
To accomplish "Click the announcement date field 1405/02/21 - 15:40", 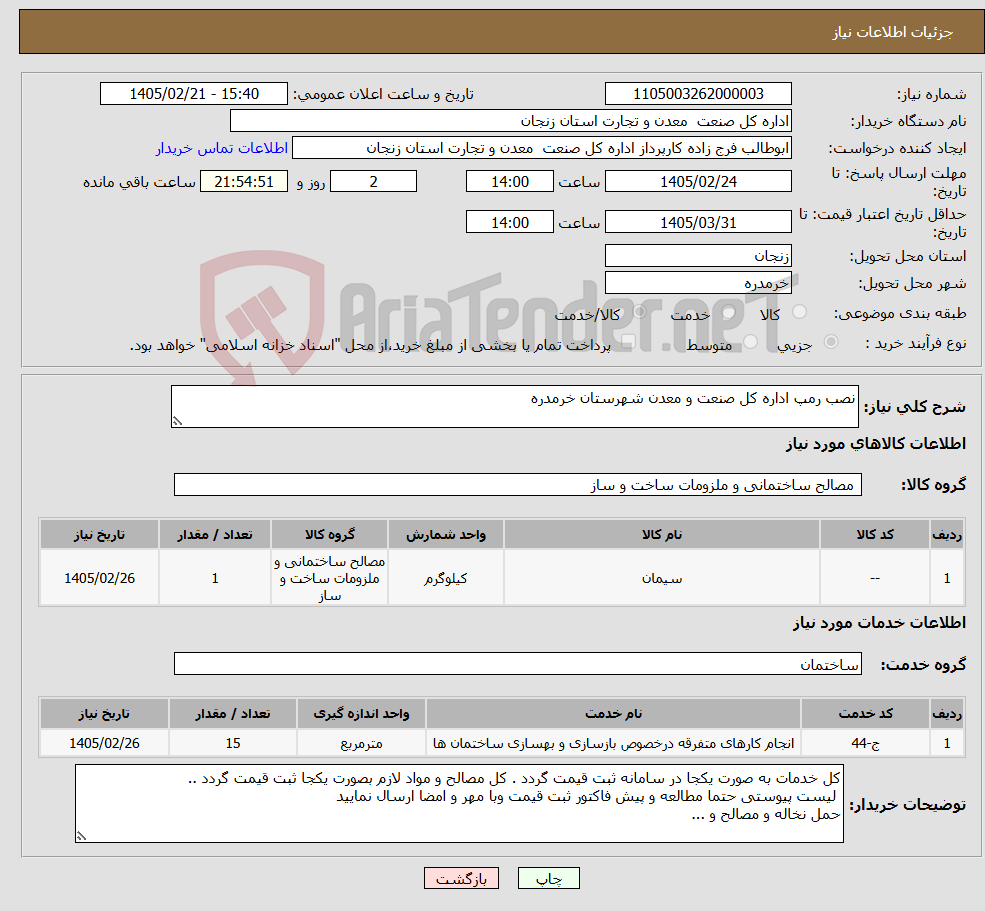I will 193,94.
